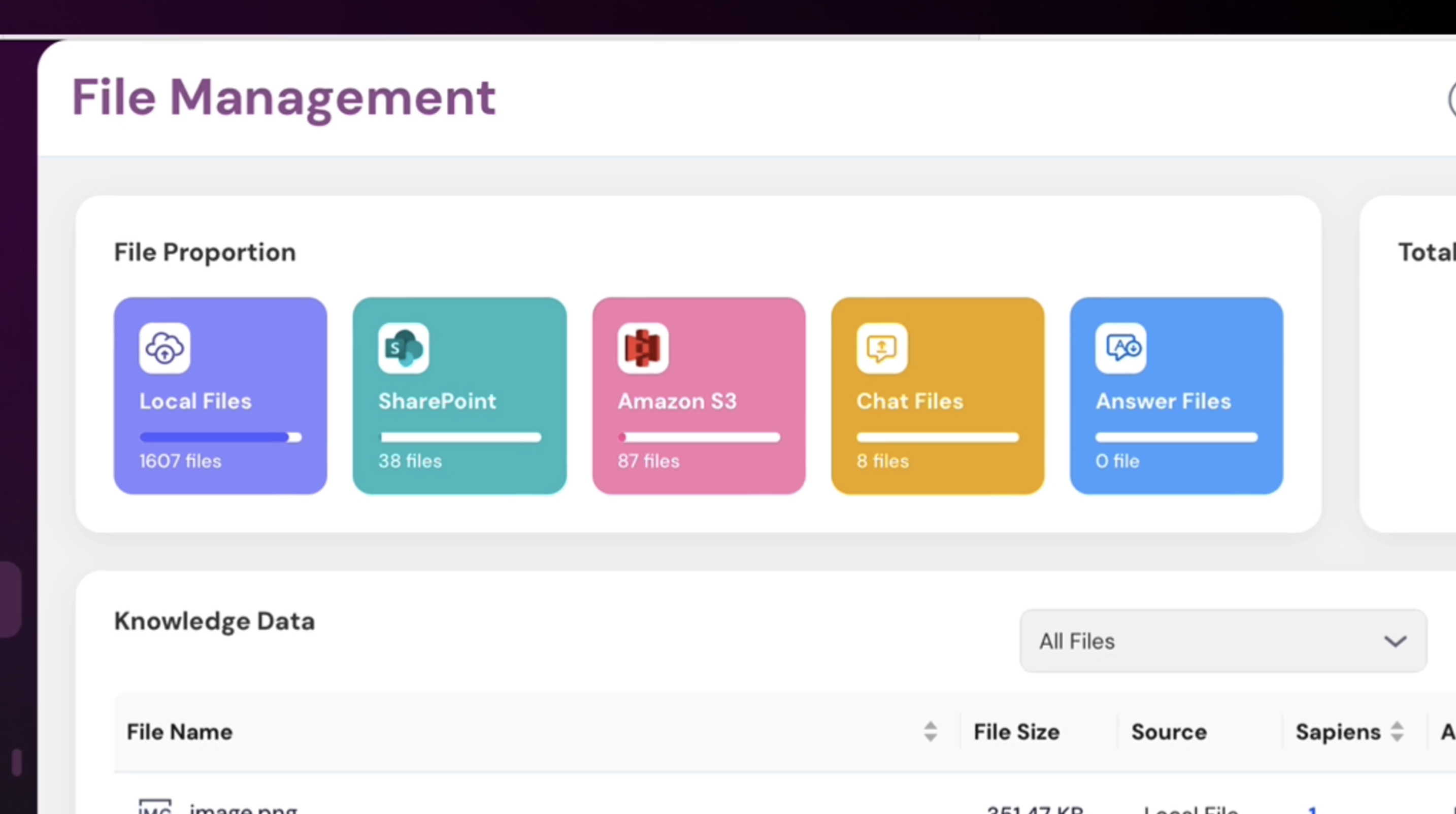
Task: Select the Chat Files card title
Action: tap(909, 401)
